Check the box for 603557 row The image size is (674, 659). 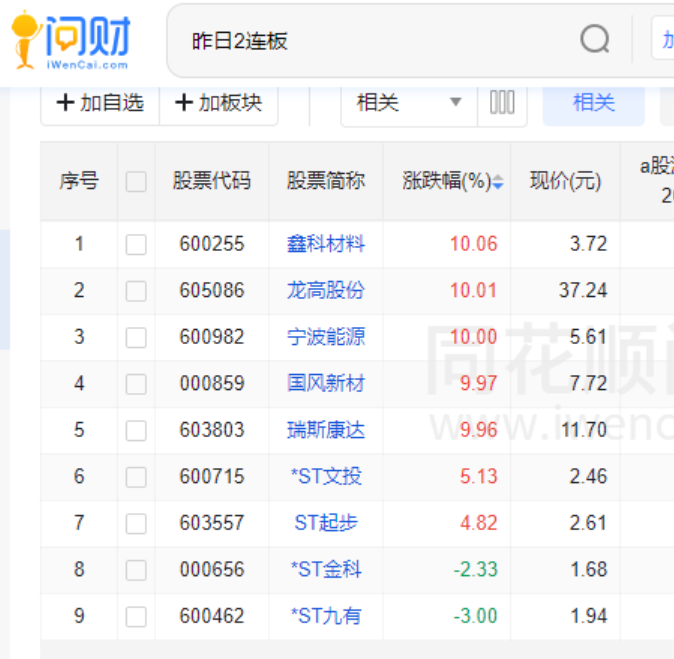136,524
